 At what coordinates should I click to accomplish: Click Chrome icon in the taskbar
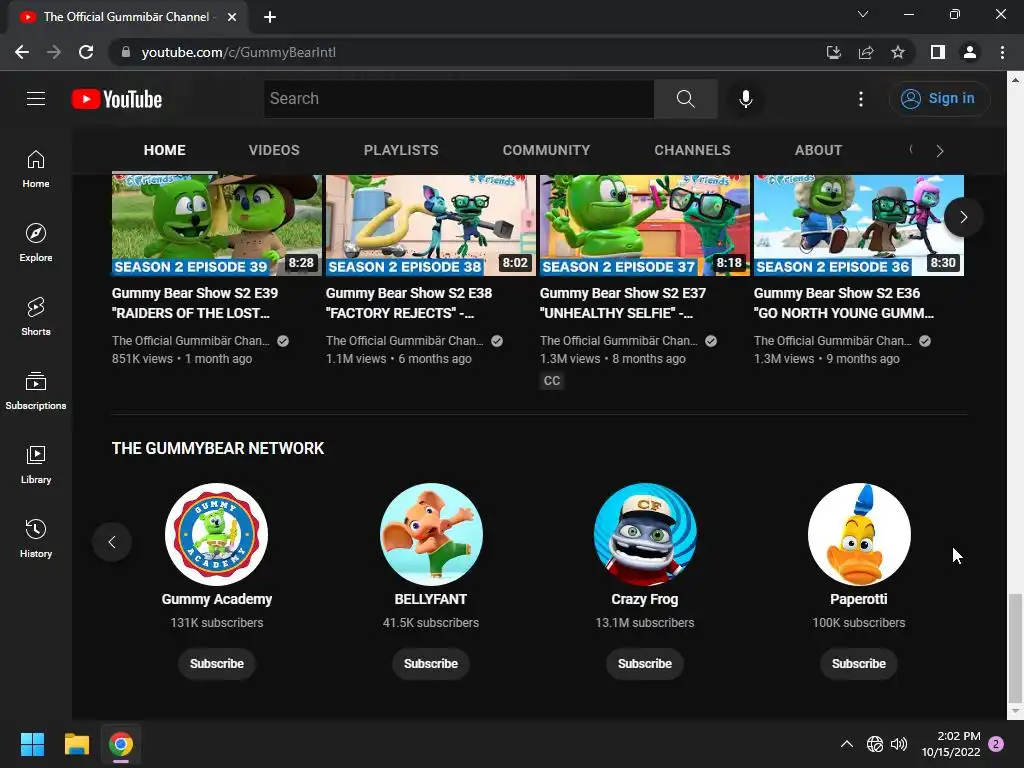(121, 744)
